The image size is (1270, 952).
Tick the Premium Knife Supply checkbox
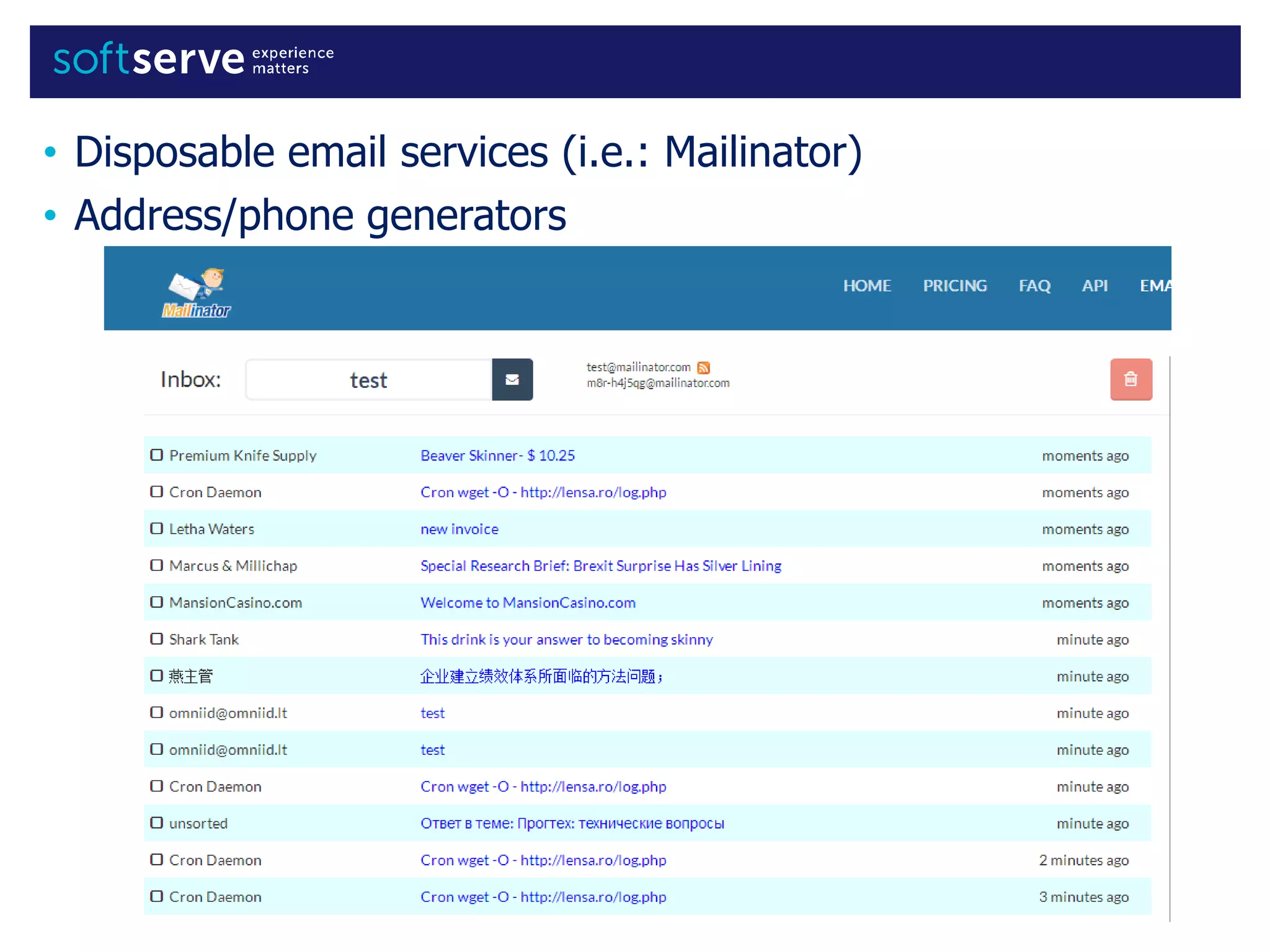pyautogui.click(x=157, y=455)
